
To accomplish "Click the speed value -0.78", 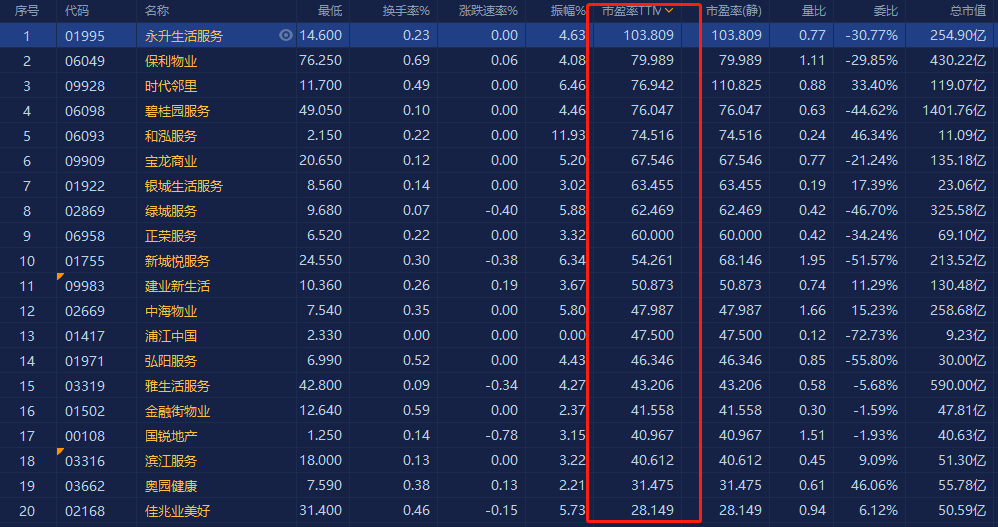I will tap(502, 435).
